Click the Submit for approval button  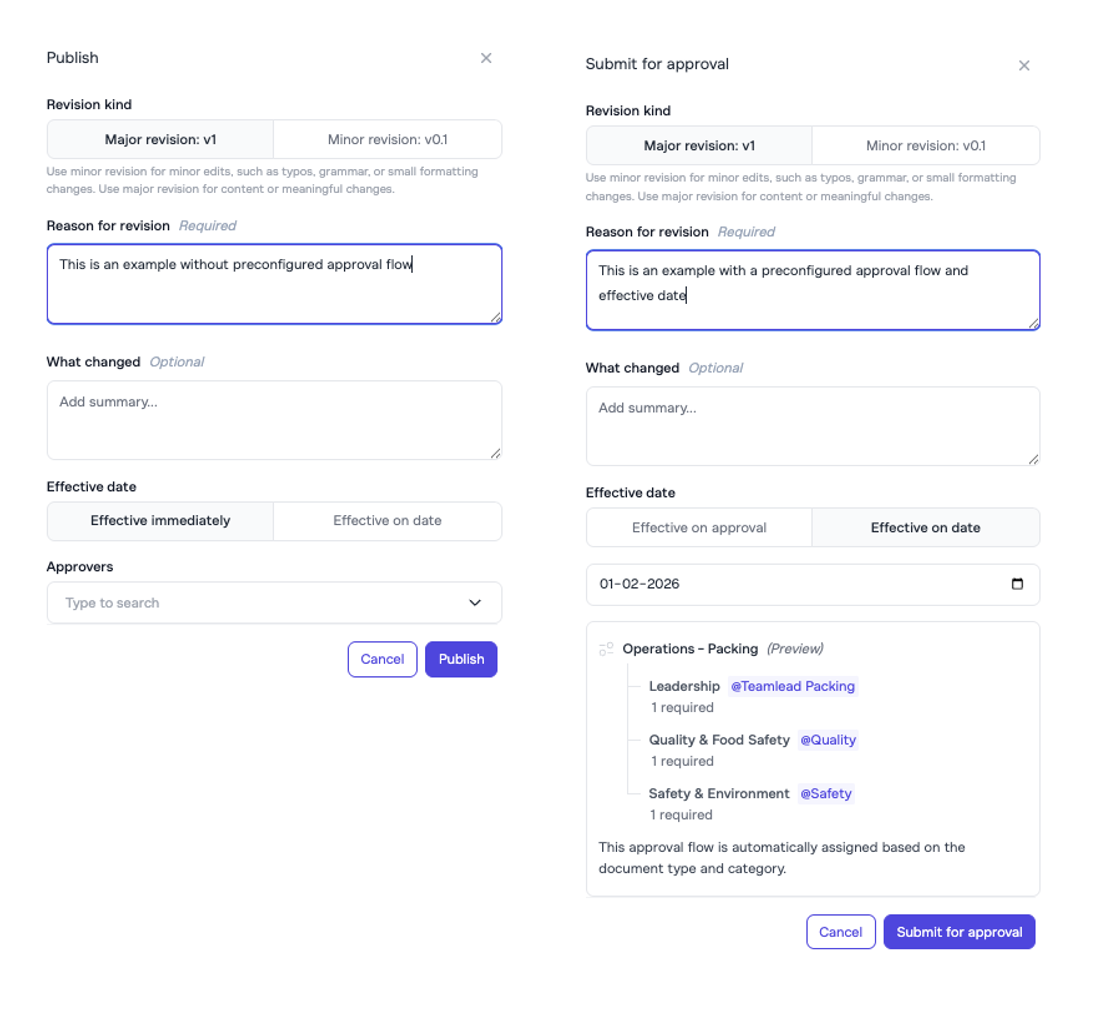coord(959,932)
